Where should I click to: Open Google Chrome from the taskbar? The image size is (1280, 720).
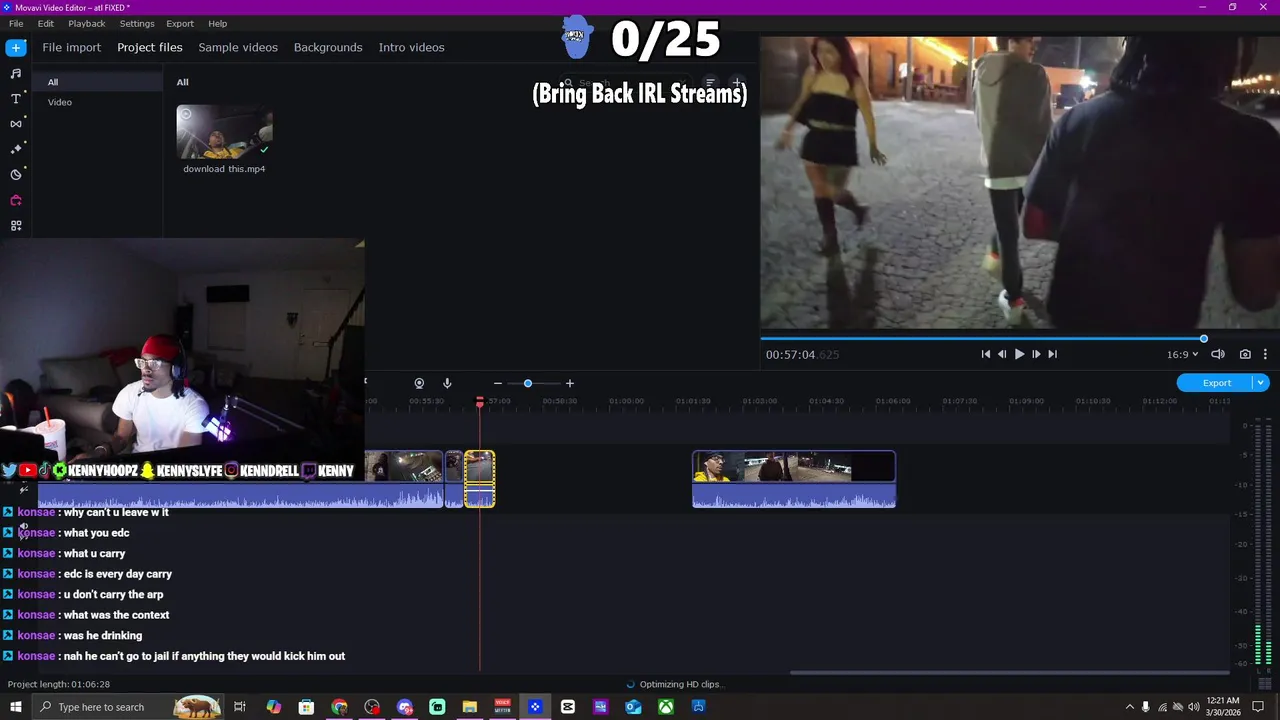click(339, 707)
